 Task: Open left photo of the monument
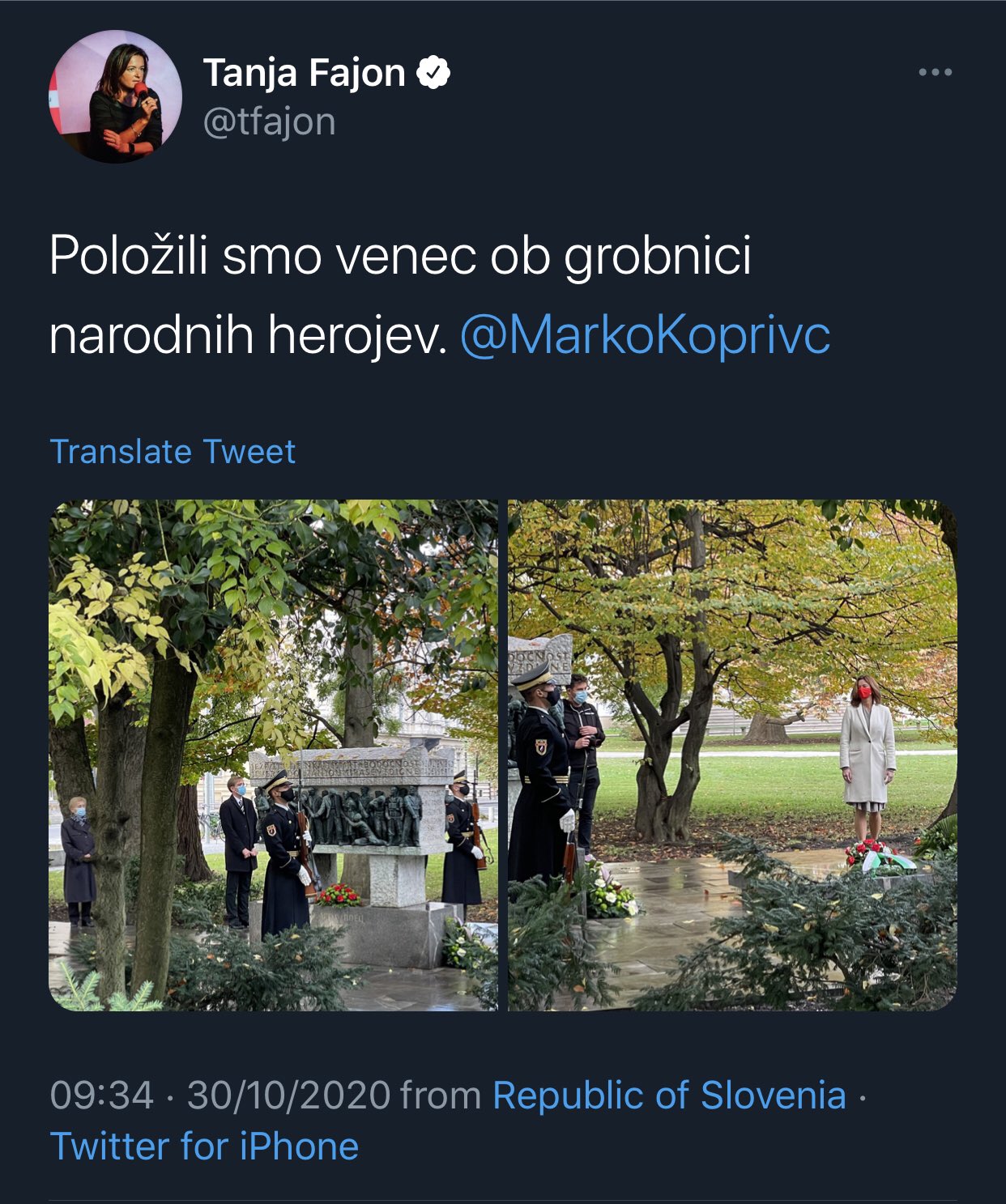click(274, 755)
